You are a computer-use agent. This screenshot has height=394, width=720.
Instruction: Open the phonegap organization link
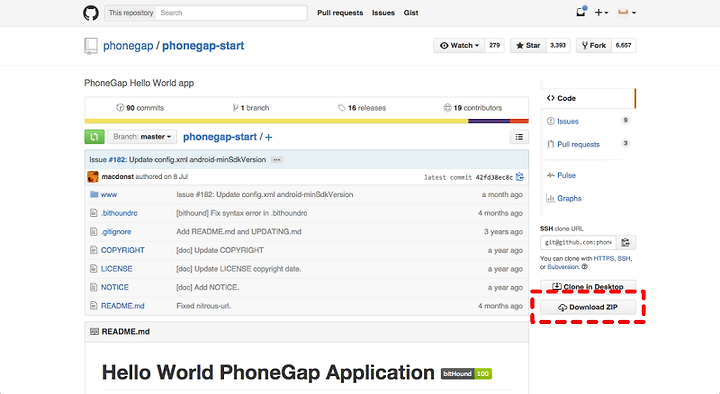pyautogui.click(x=128, y=46)
